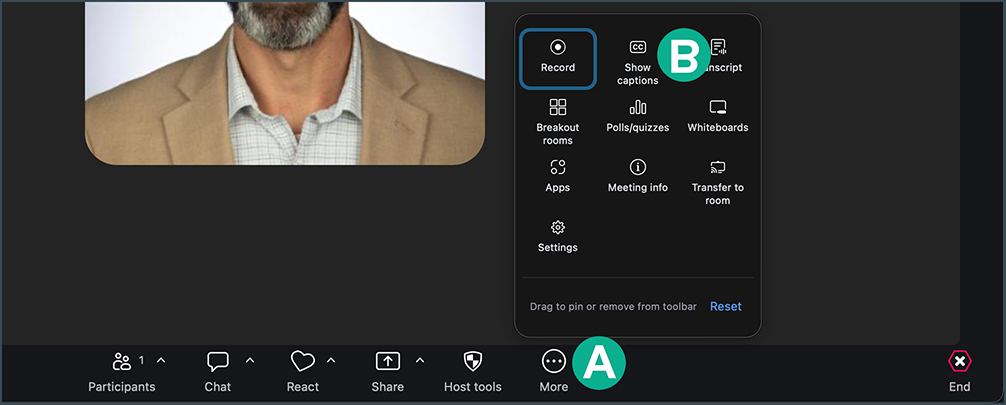
Task: Select Transfer to room
Action: pos(717,183)
